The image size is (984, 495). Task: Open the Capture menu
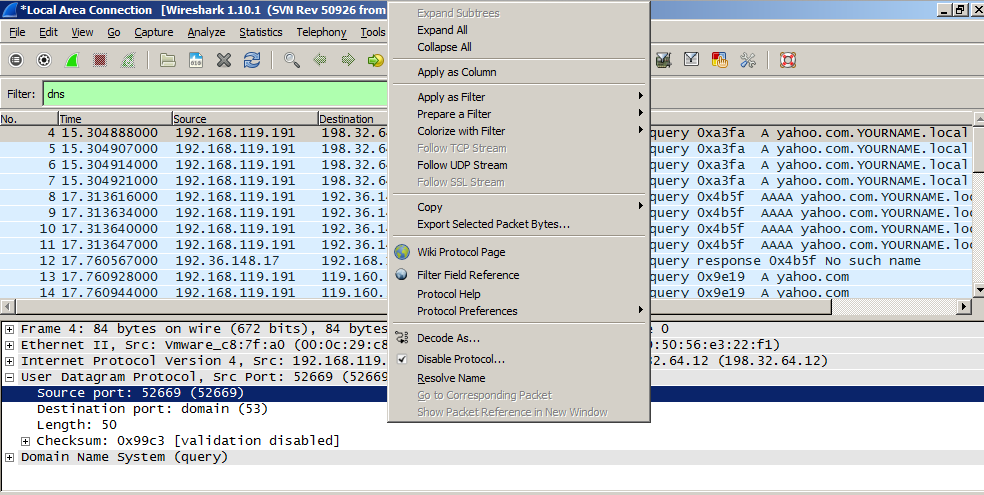[154, 32]
